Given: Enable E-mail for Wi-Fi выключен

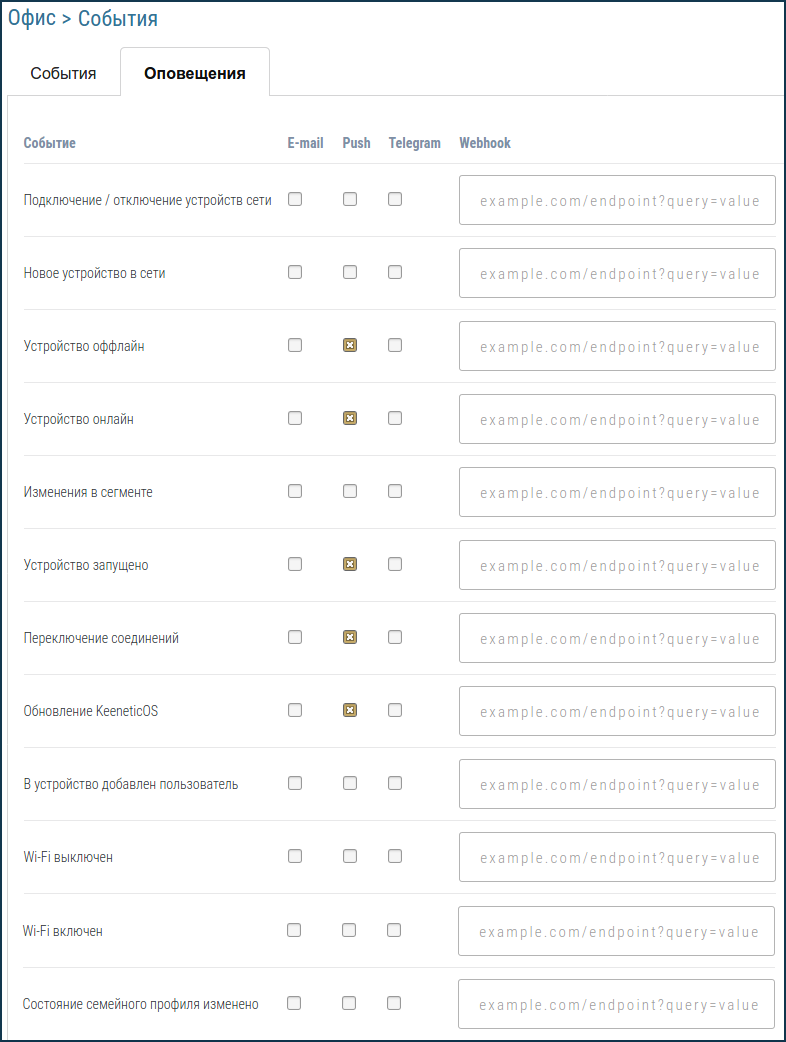Looking at the screenshot, I should pyautogui.click(x=295, y=856).
